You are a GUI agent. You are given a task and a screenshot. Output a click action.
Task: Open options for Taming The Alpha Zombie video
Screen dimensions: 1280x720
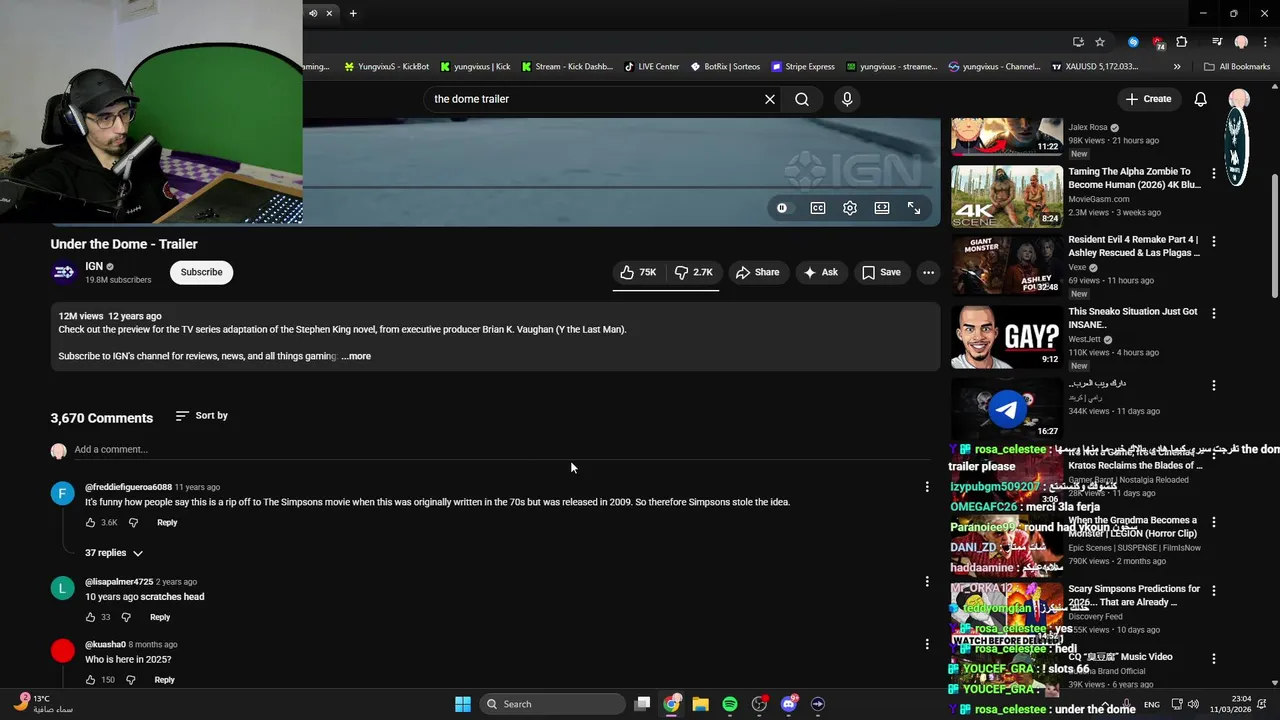[x=1214, y=173]
